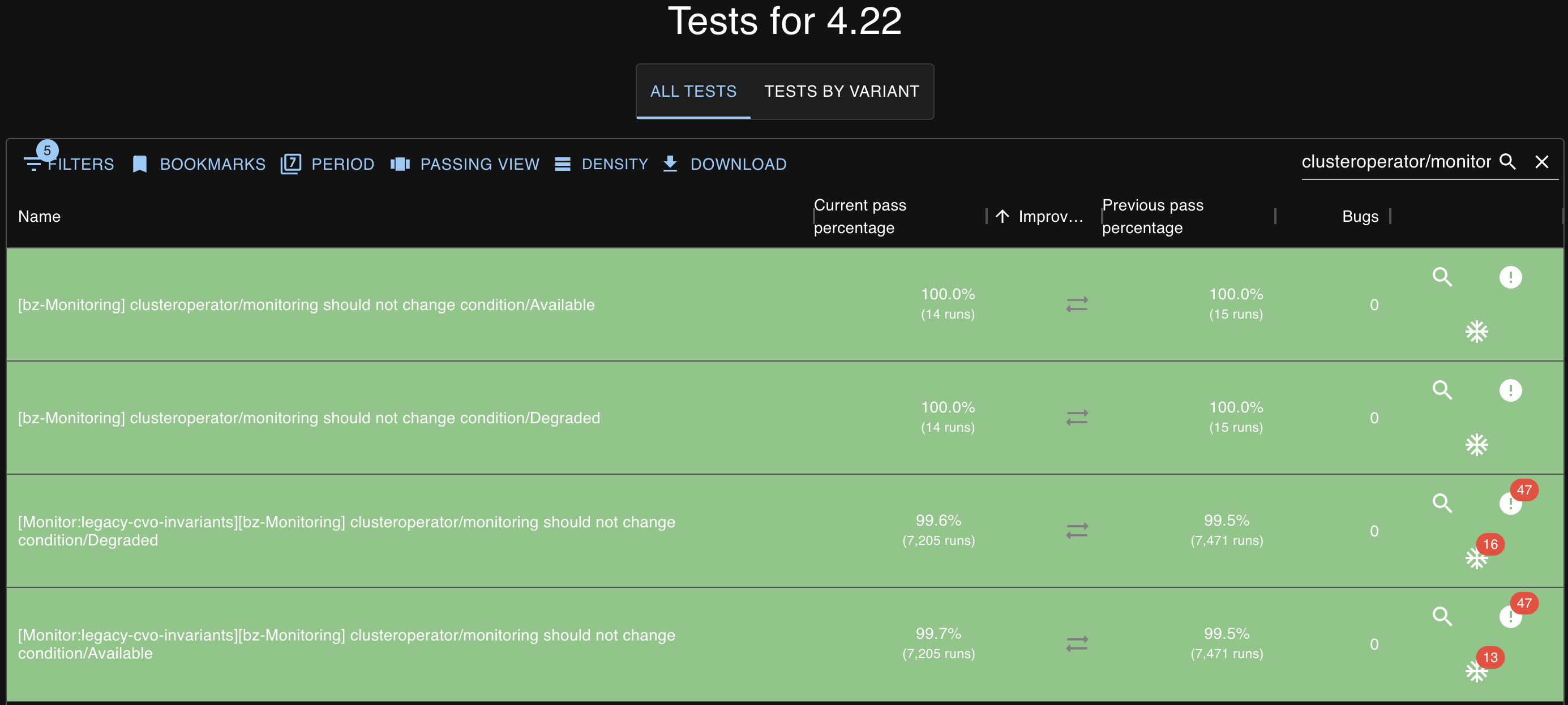Clear the search text with the X
The image size is (1568, 705).
[x=1541, y=162]
